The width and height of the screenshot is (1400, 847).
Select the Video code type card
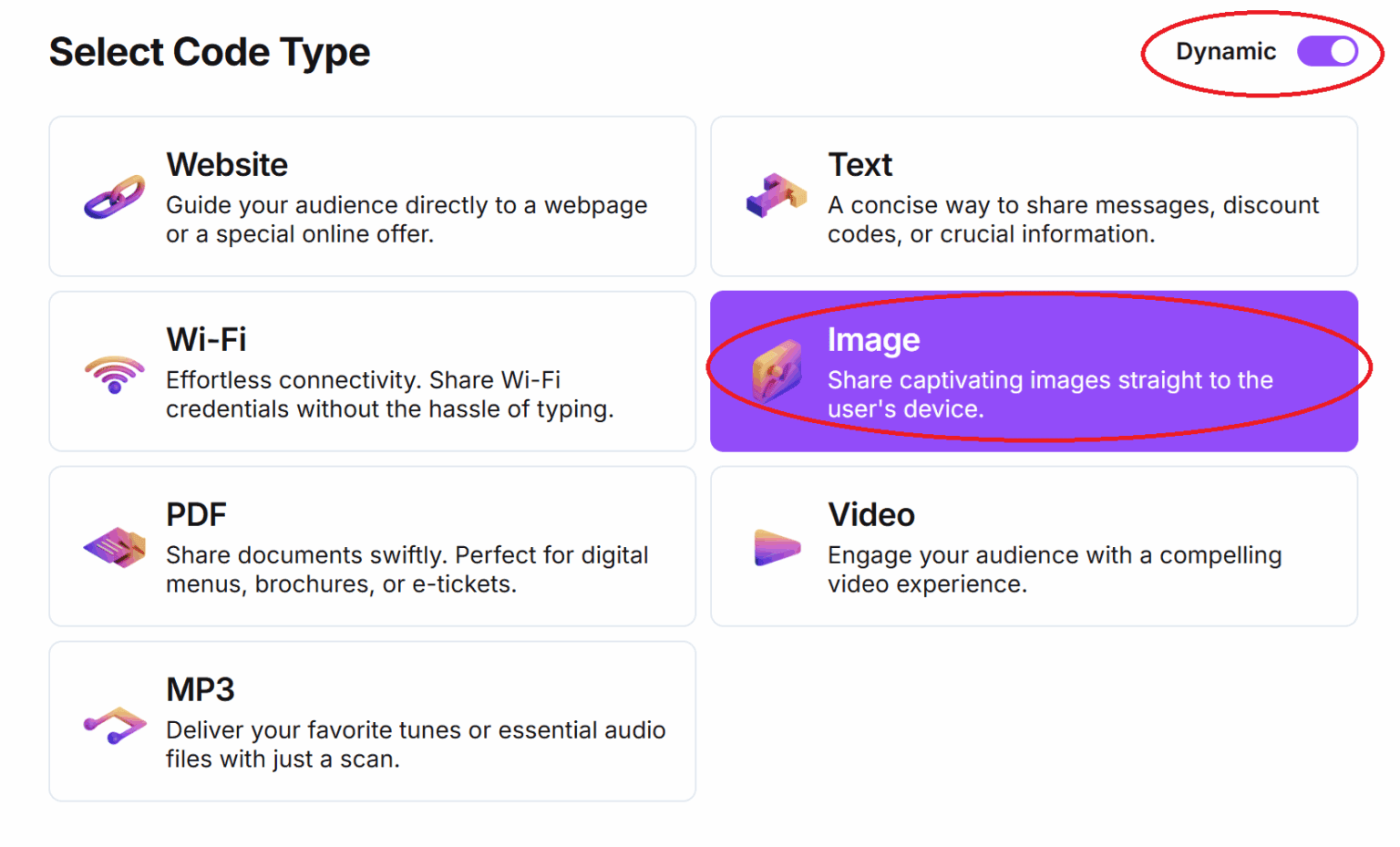click(1034, 545)
